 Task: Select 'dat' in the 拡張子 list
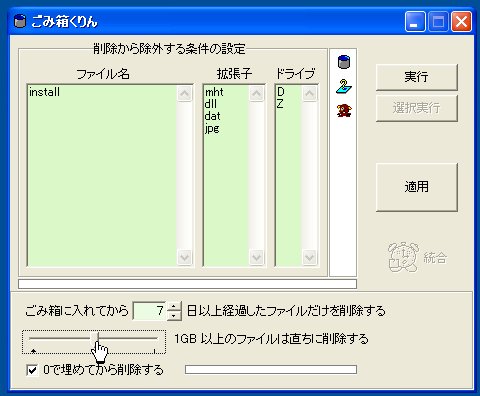click(212, 116)
